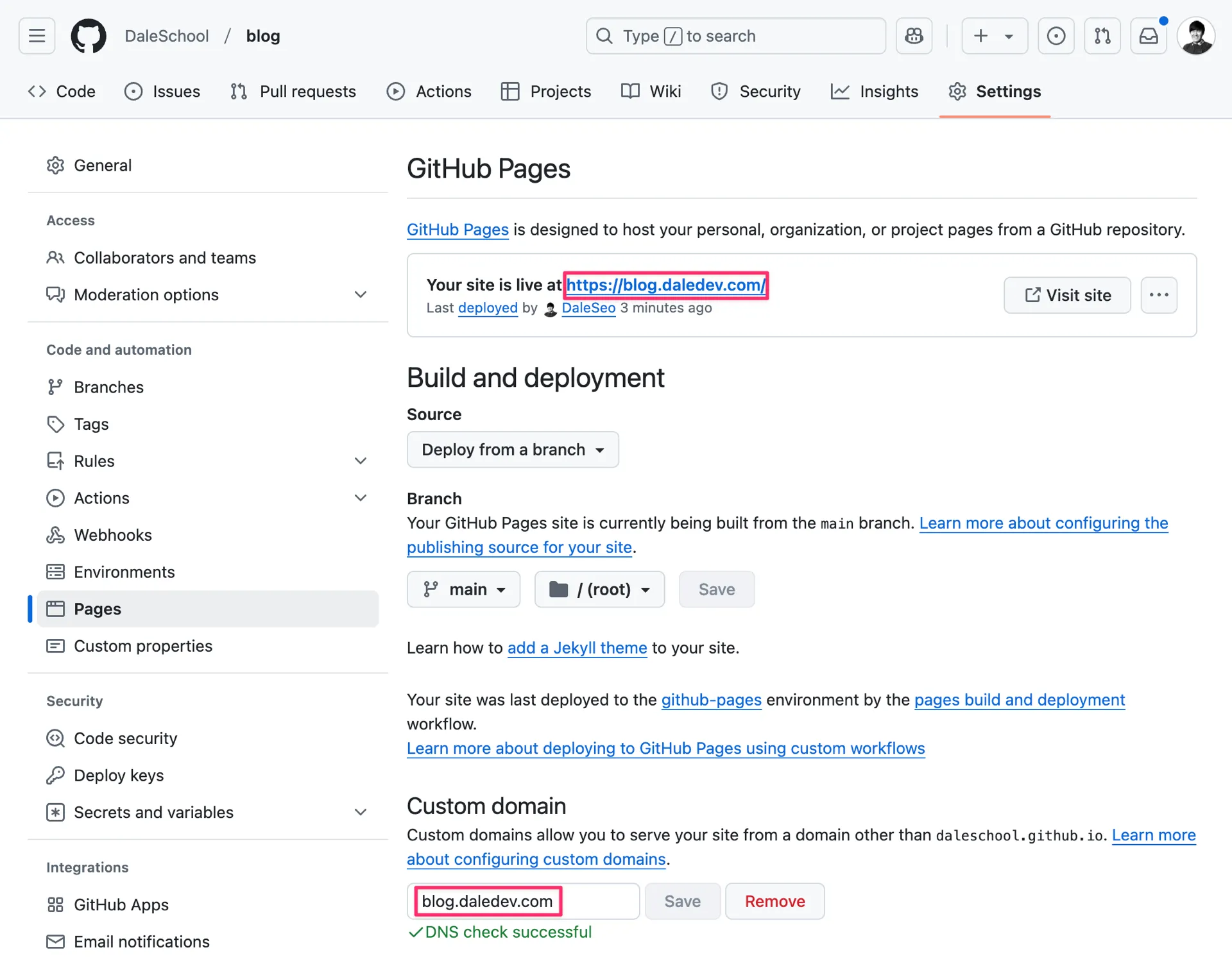
Task: Open the hamburger navigation menu
Action: click(37, 36)
